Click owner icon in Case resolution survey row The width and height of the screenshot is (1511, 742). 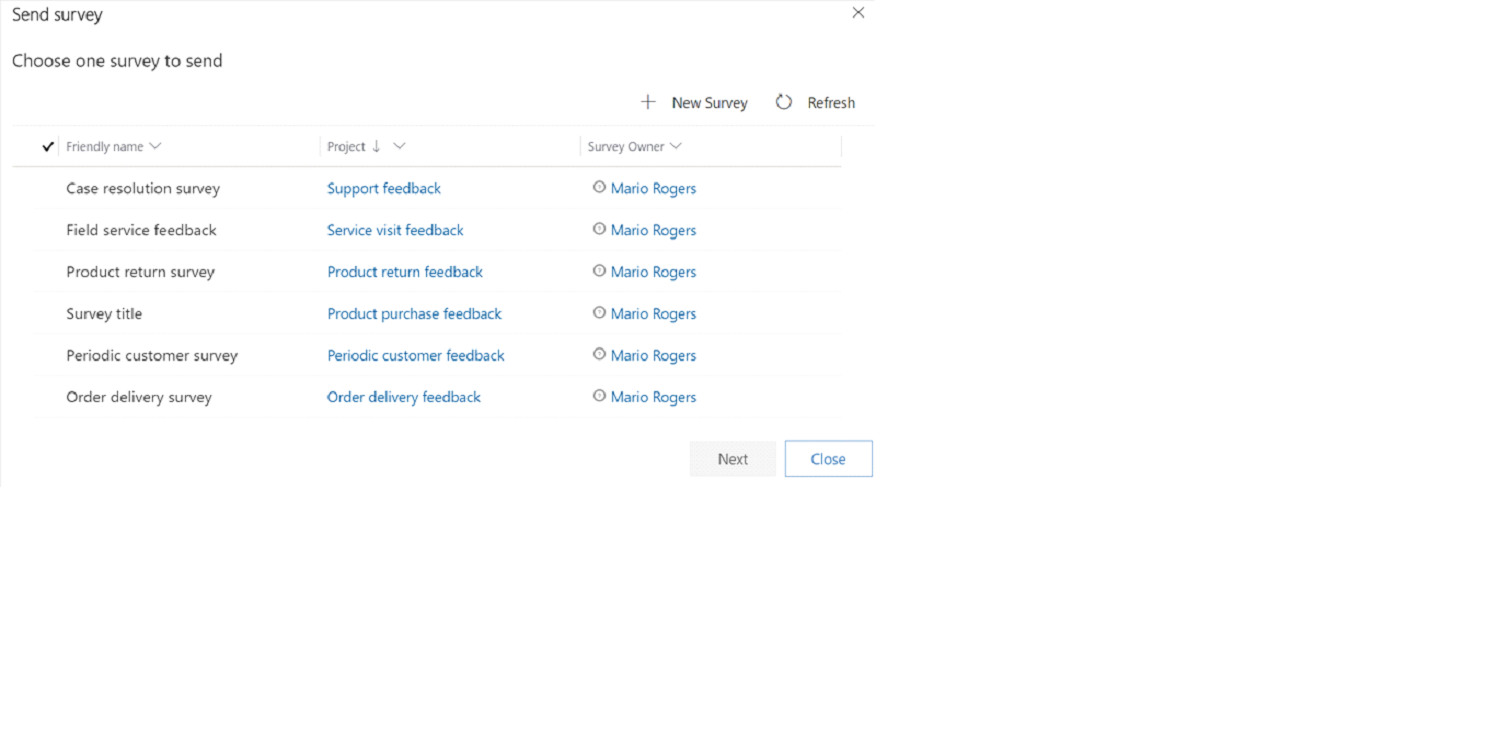pos(599,187)
